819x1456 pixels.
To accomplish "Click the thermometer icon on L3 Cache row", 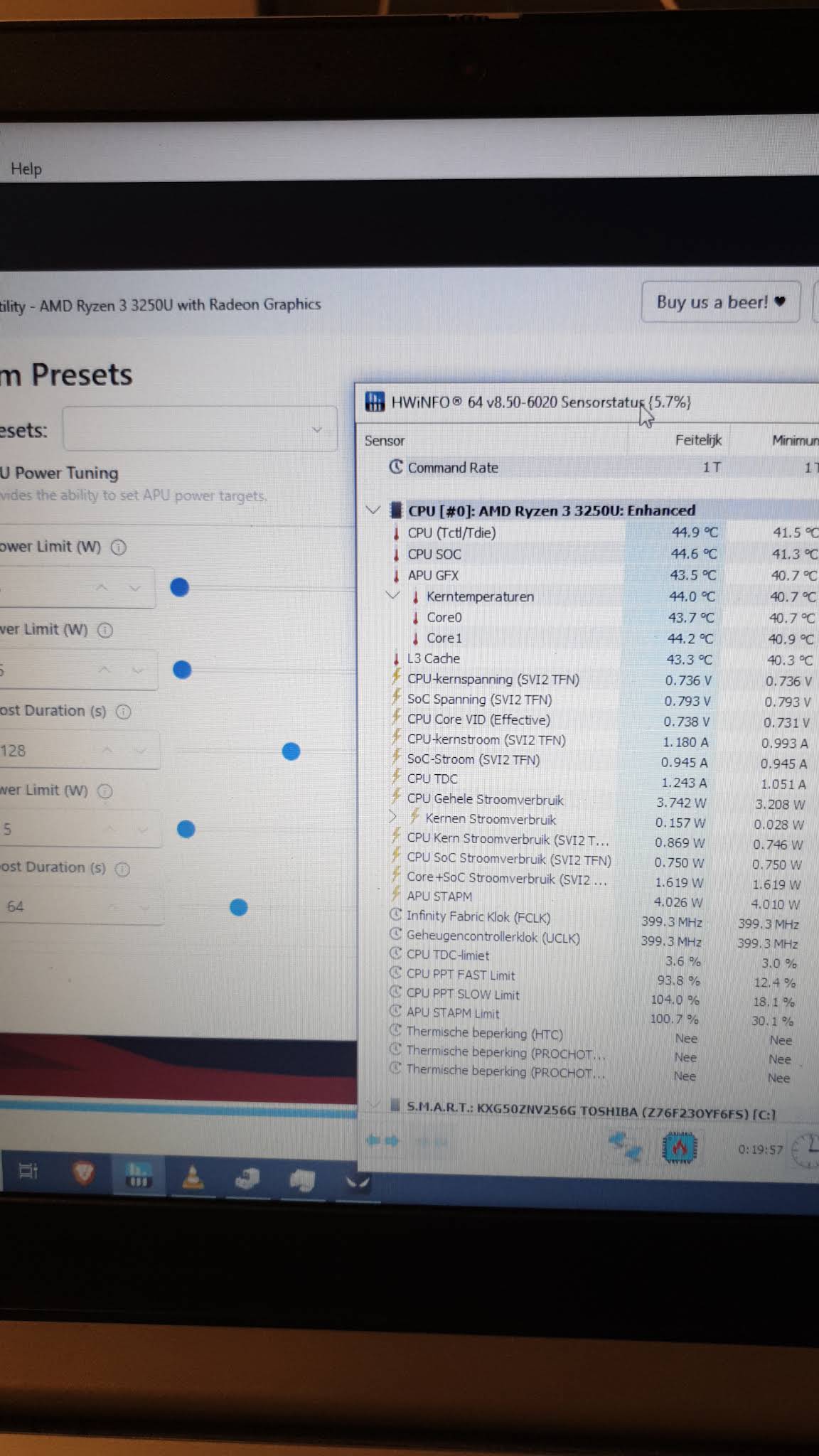I will pyautogui.click(x=396, y=658).
